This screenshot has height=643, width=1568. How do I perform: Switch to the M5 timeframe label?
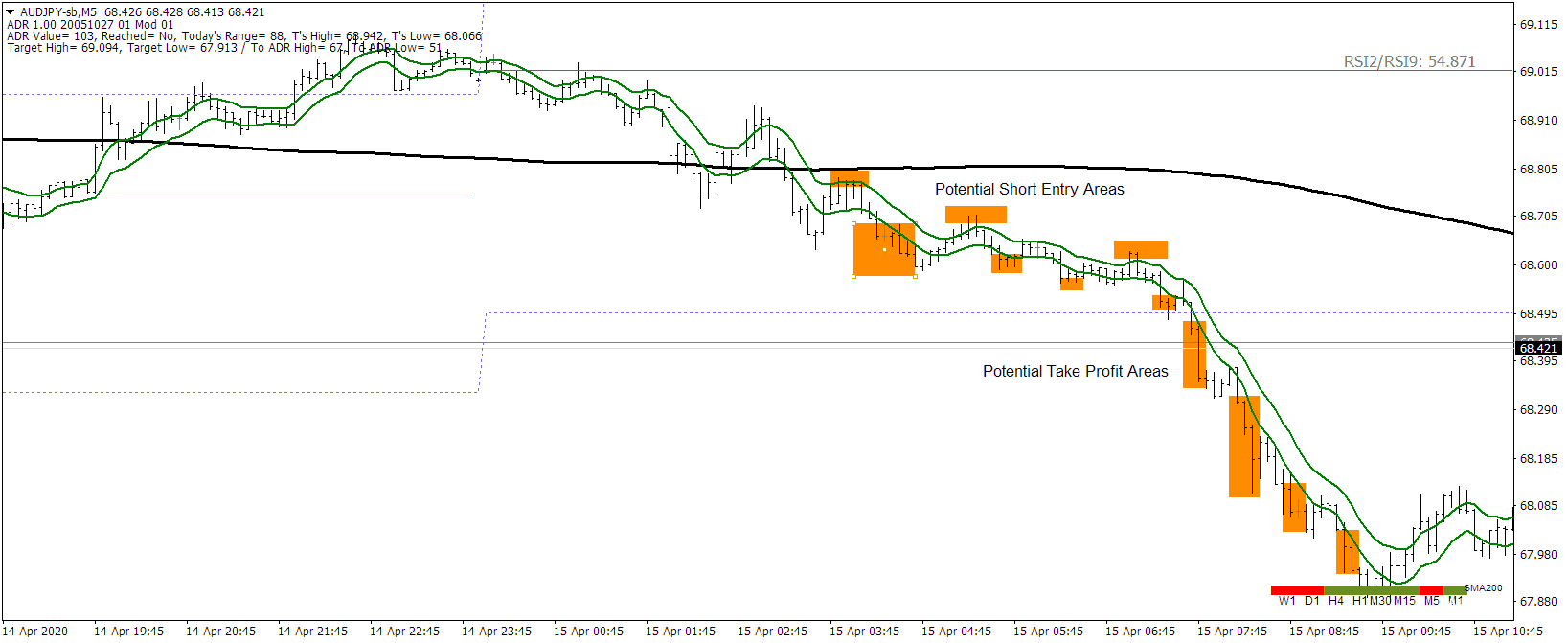click(1431, 601)
